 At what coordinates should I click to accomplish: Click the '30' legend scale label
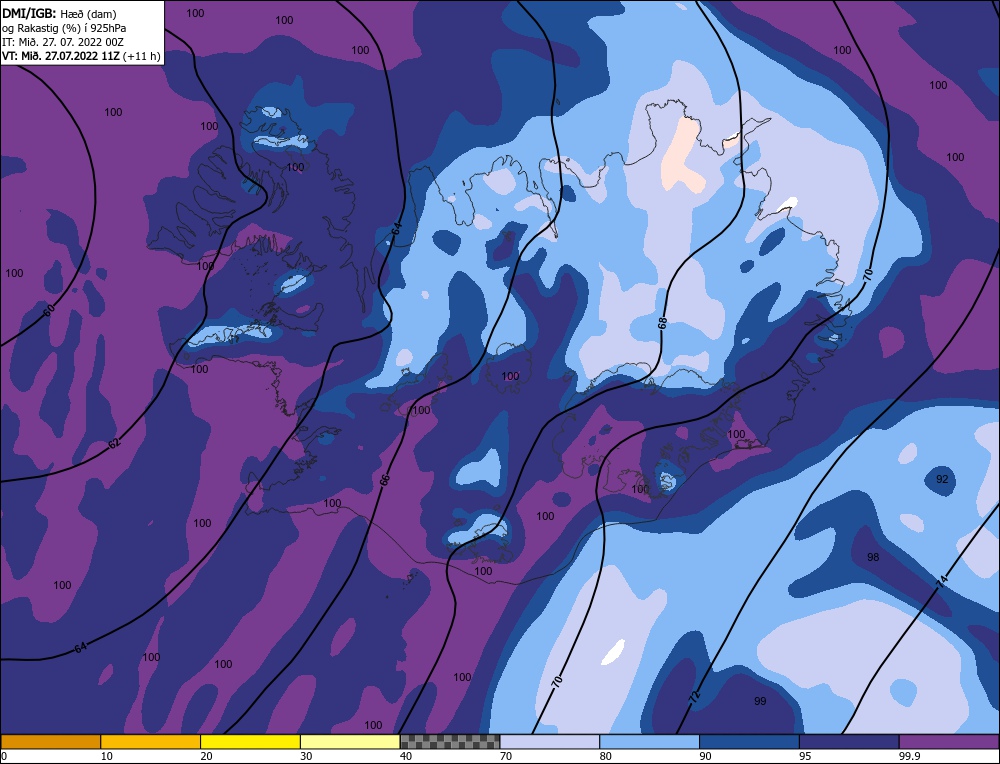point(306,756)
